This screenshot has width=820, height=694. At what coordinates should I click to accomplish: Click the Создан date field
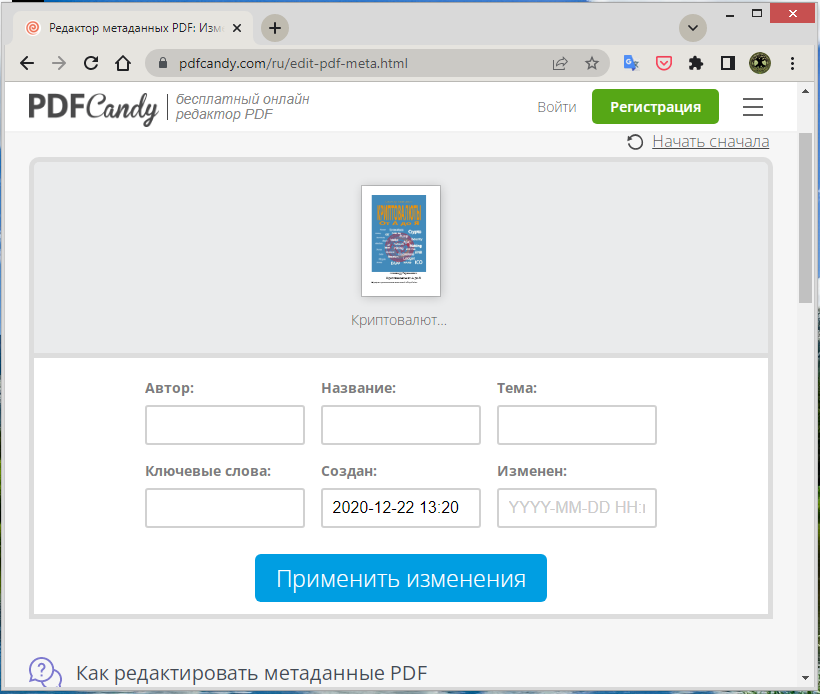(x=401, y=508)
